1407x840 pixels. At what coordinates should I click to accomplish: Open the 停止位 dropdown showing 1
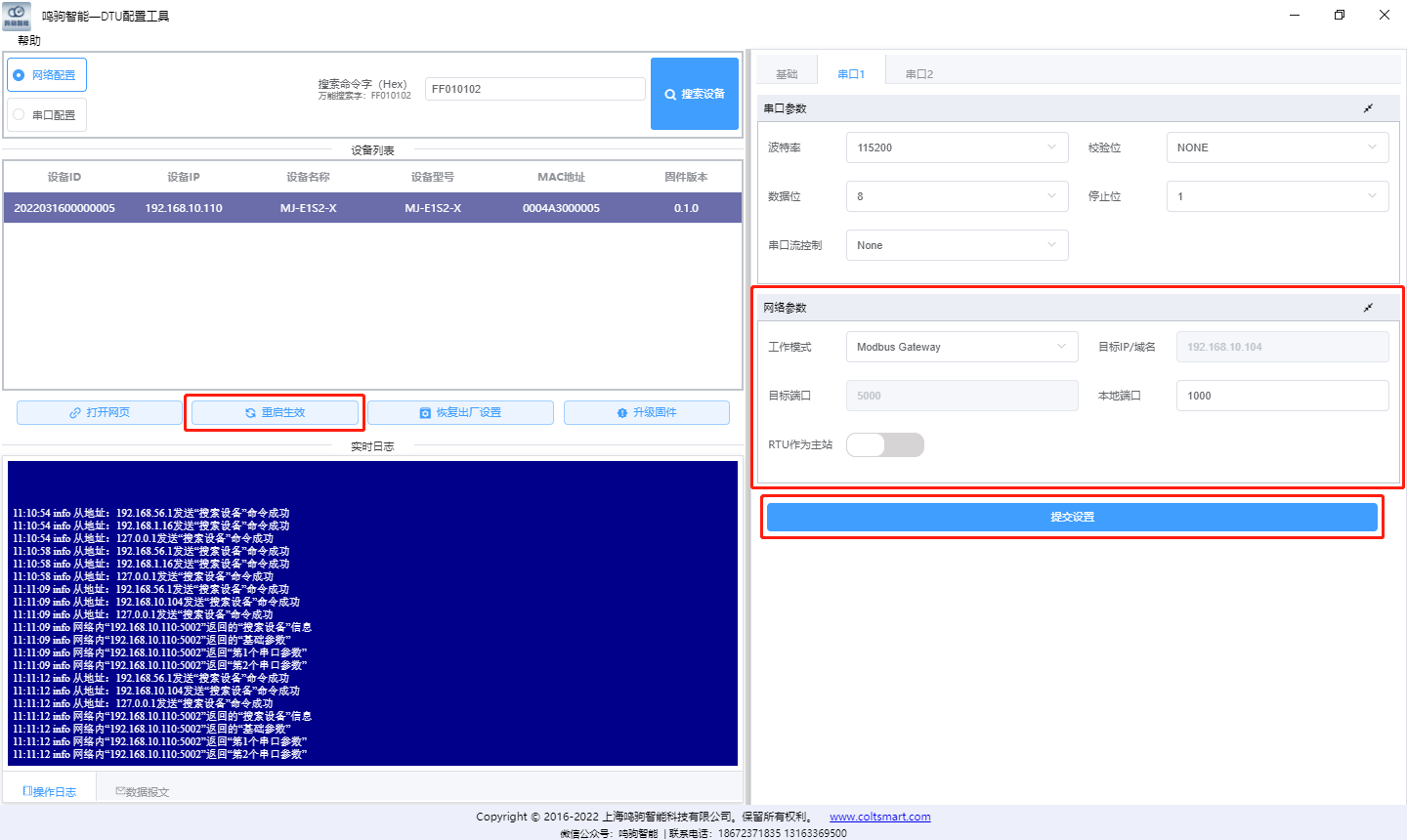(x=1278, y=196)
